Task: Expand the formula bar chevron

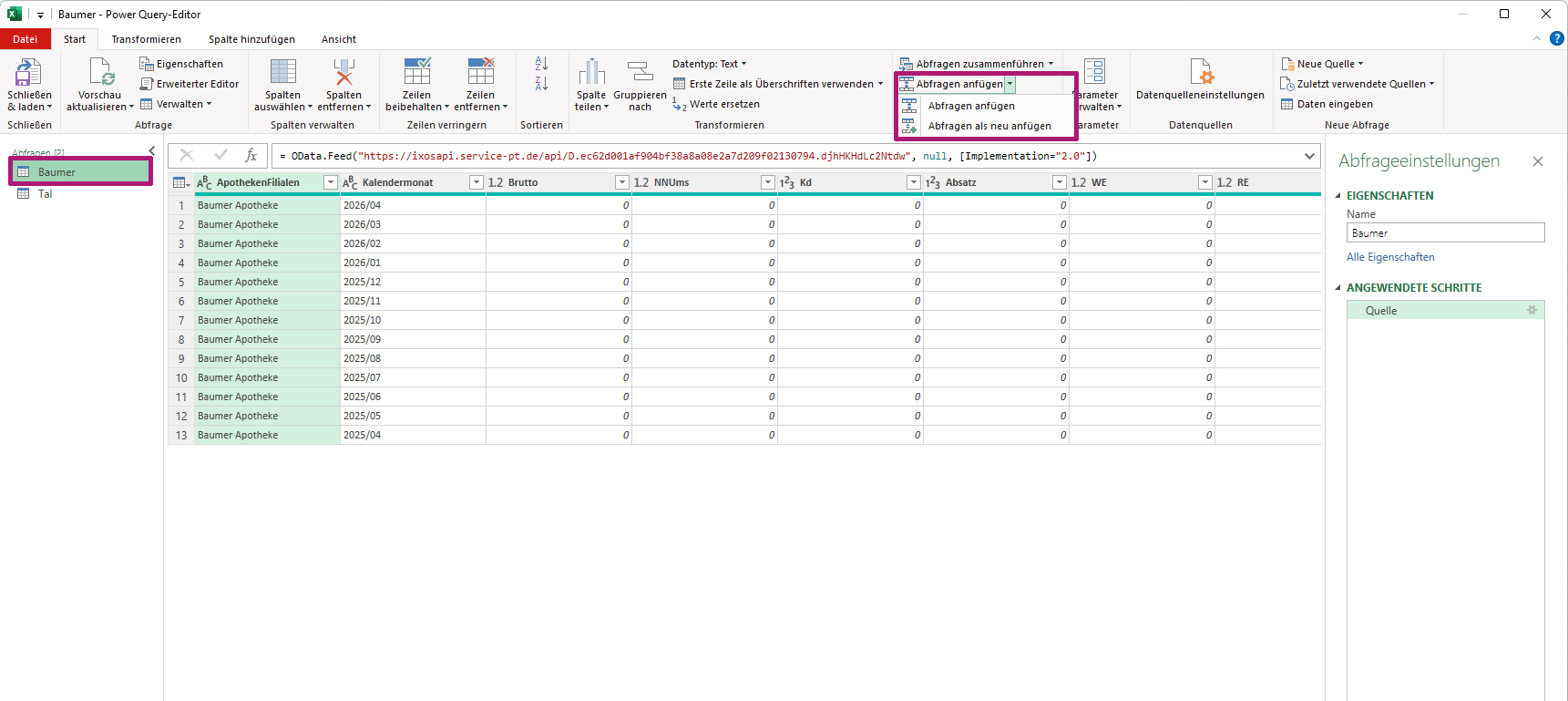Action: click(1309, 156)
